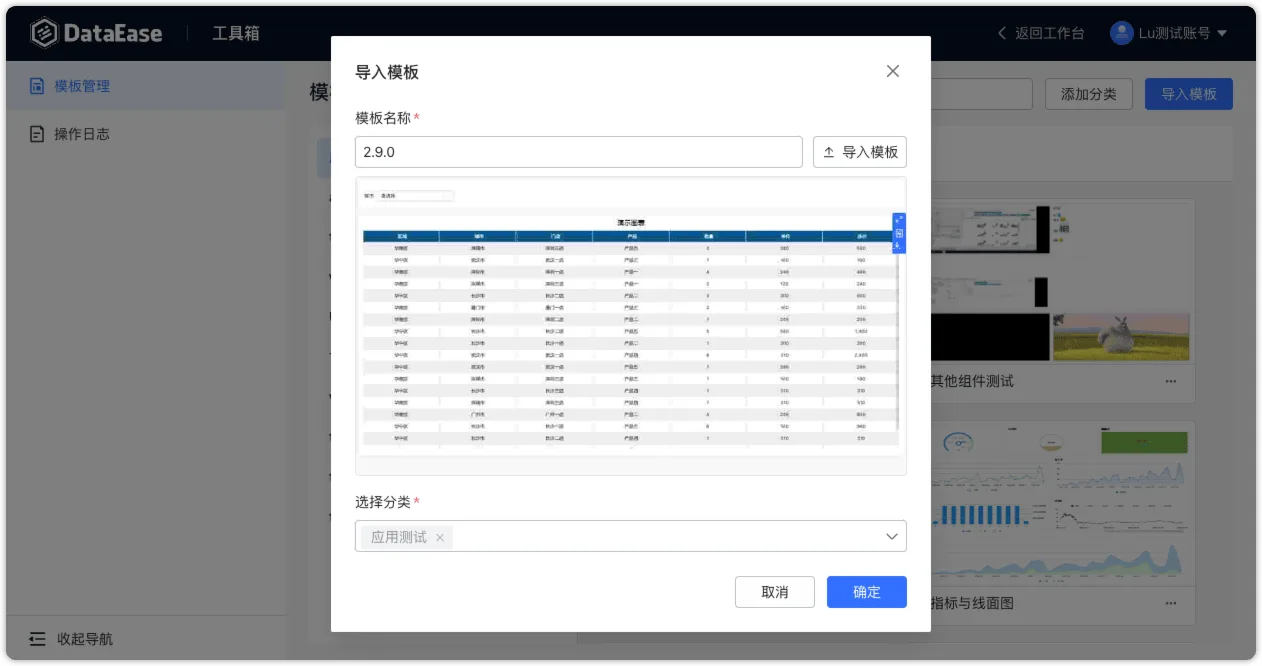Click the DataEase logo icon
This screenshot has width=1262, height=666.
point(44,33)
